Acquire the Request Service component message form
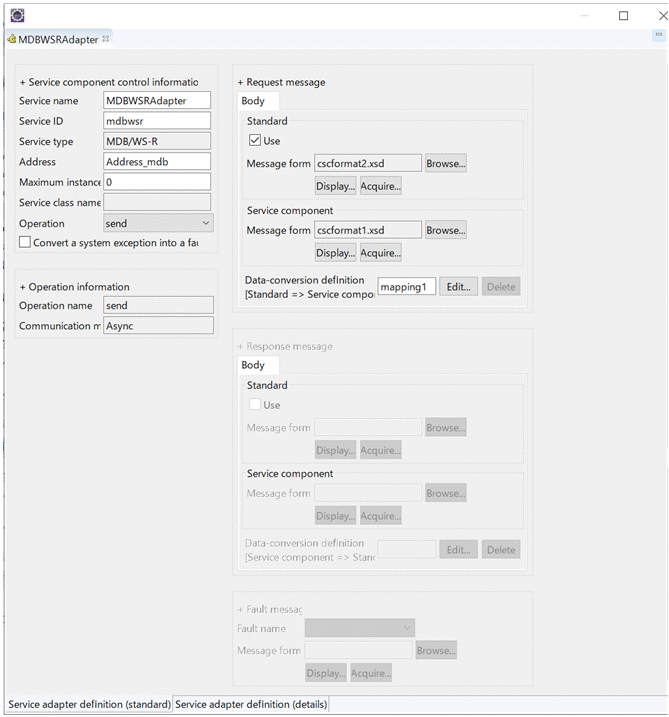 coord(380,253)
